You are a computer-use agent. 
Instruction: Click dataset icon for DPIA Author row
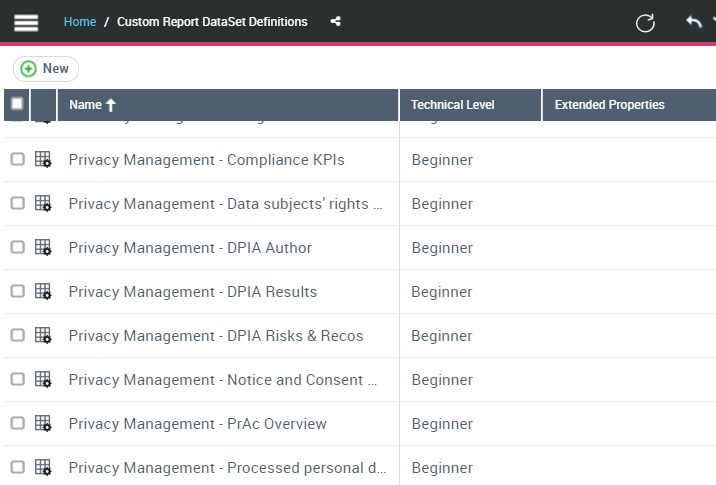point(43,248)
